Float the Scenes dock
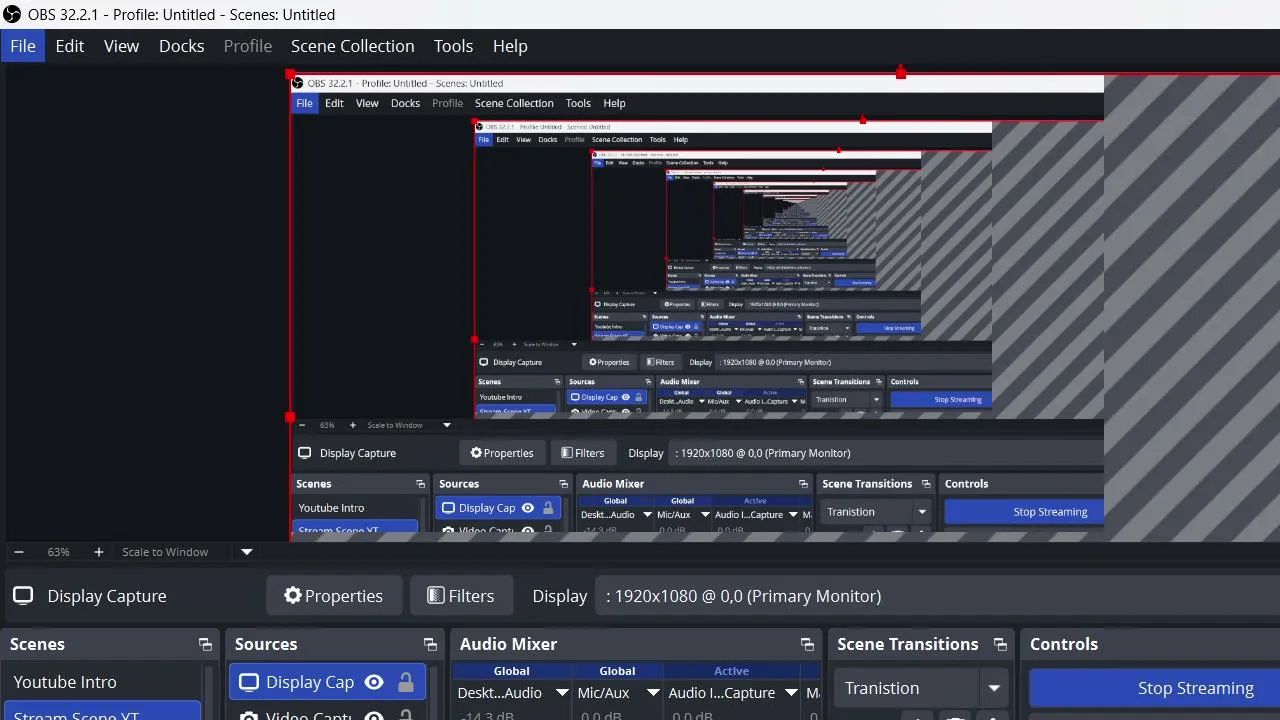 coord(205,644)
